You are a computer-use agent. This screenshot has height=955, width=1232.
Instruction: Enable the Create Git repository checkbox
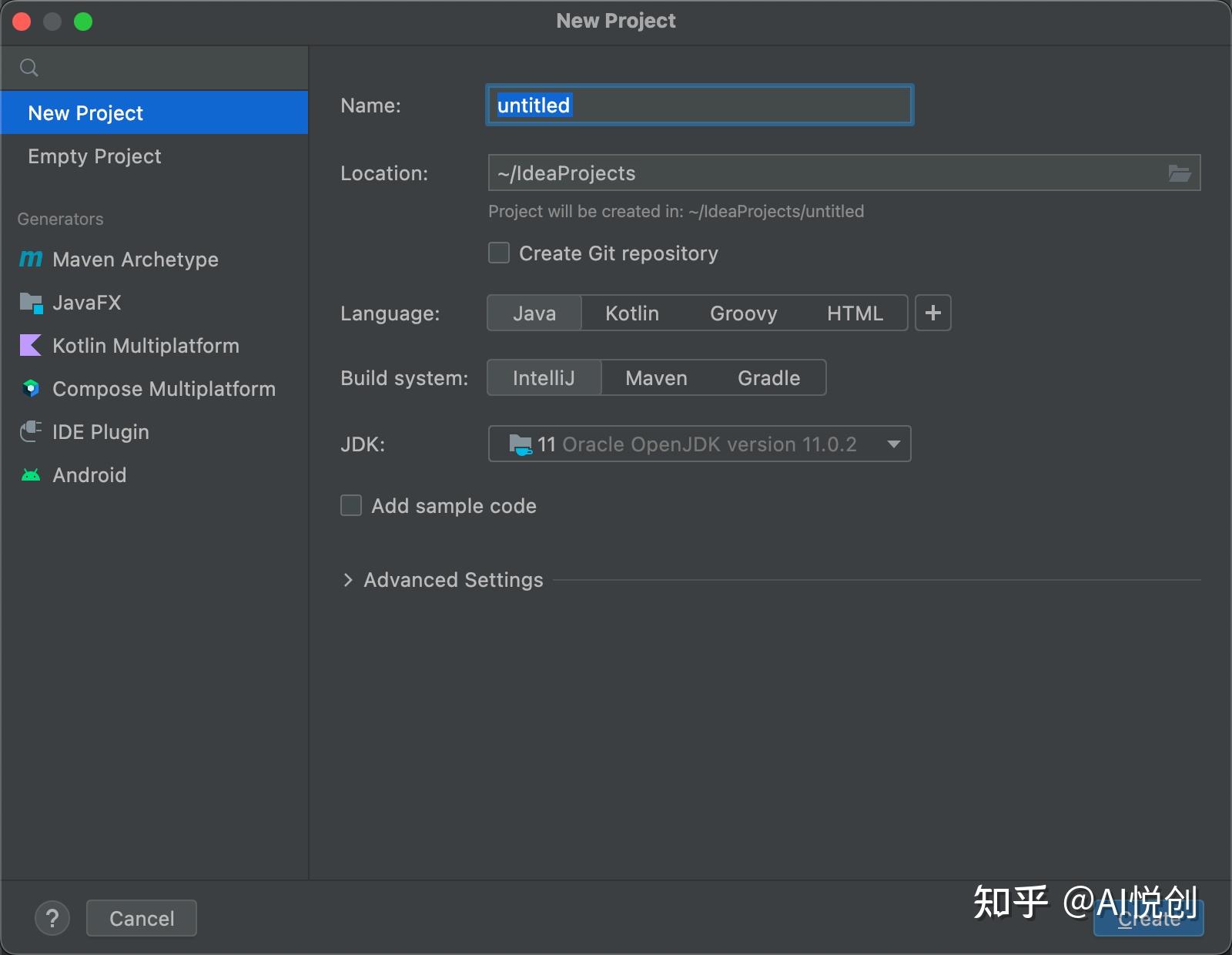pyautogui.click(x=499, y=253)
